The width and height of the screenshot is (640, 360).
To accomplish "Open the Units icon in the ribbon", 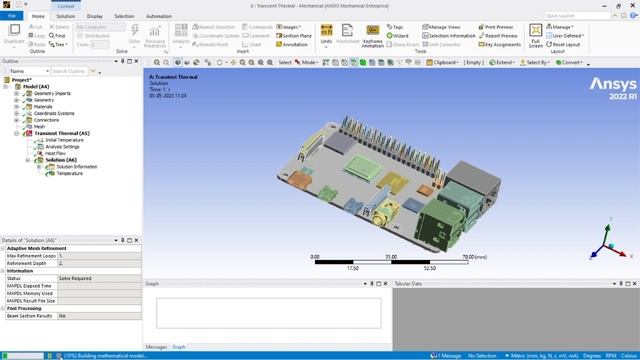I will 326,35.
